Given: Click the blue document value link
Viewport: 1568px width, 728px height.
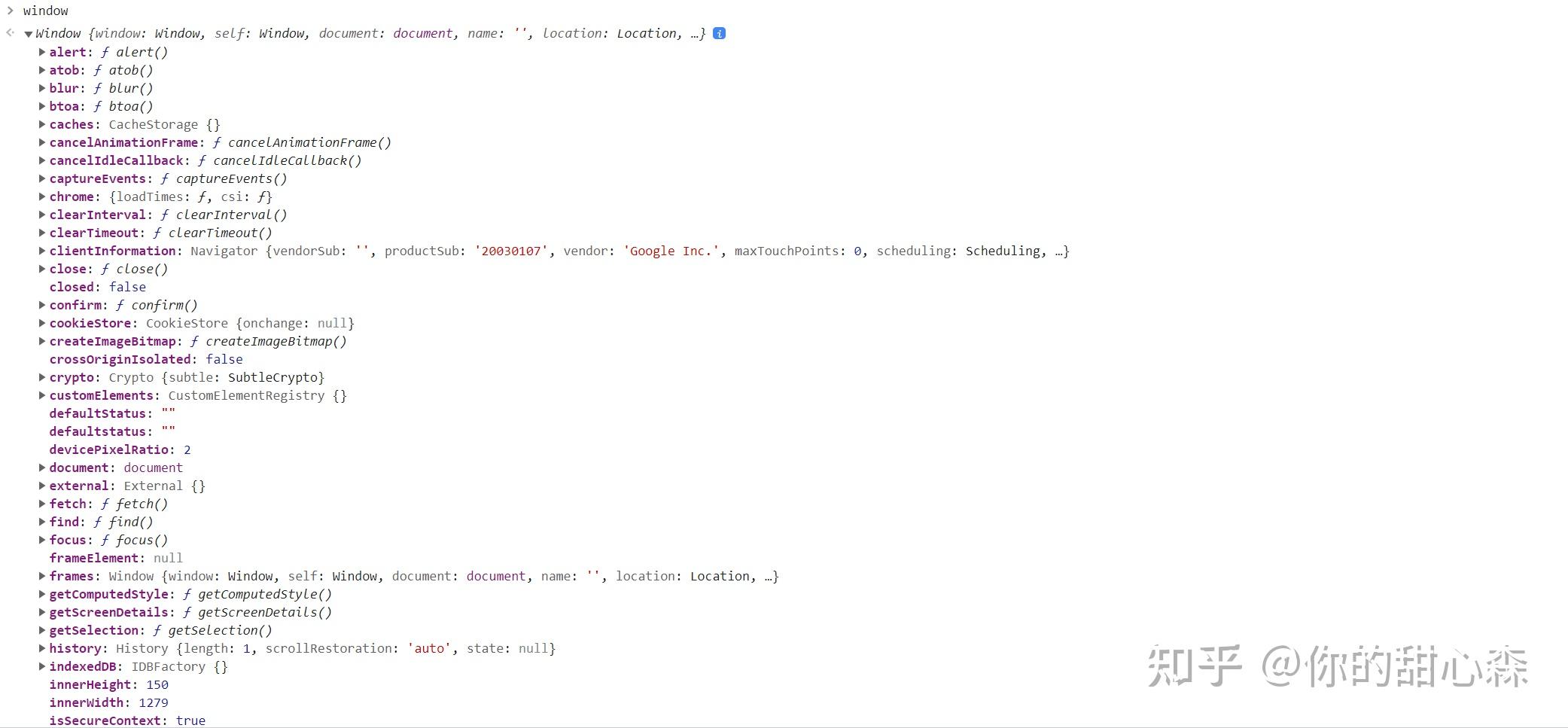Looking at the screenshot, I should click(422, 33).
